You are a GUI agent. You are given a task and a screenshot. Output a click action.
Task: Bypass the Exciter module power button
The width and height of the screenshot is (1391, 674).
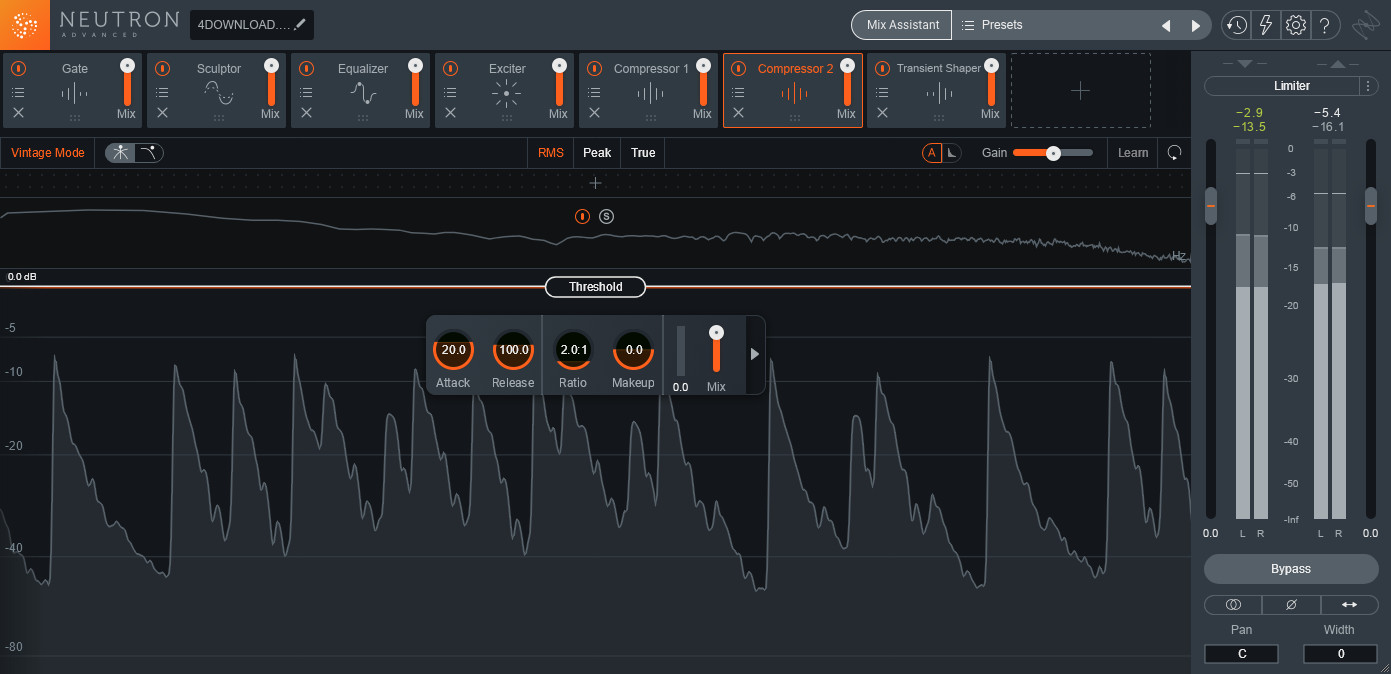coord(450,69)
